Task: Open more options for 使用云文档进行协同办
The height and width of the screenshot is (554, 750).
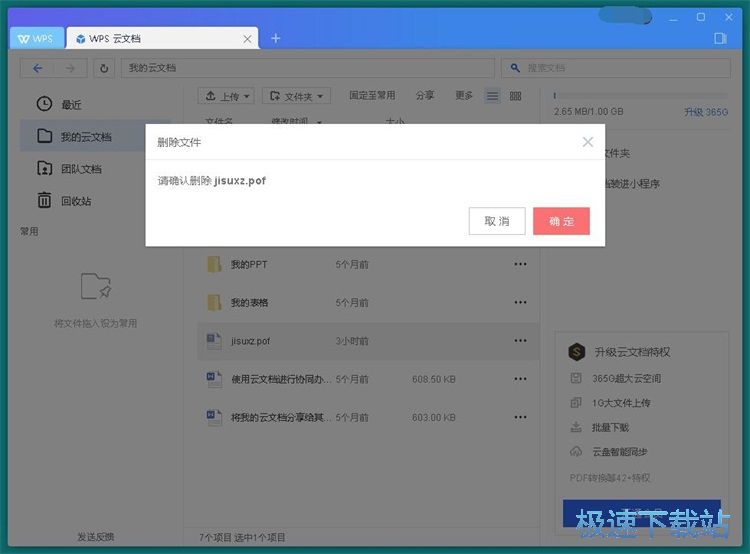Action: coord(520,379)
